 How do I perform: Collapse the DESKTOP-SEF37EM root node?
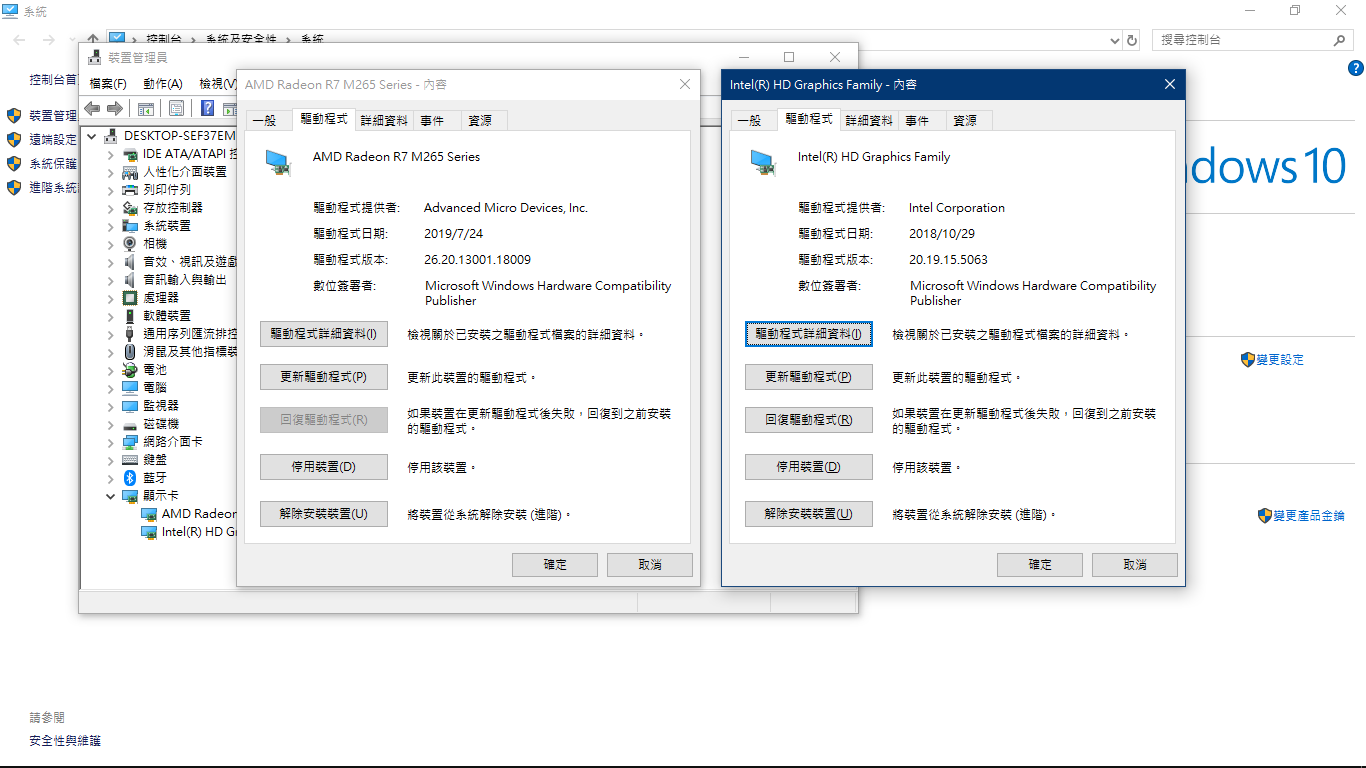(92, 136)
